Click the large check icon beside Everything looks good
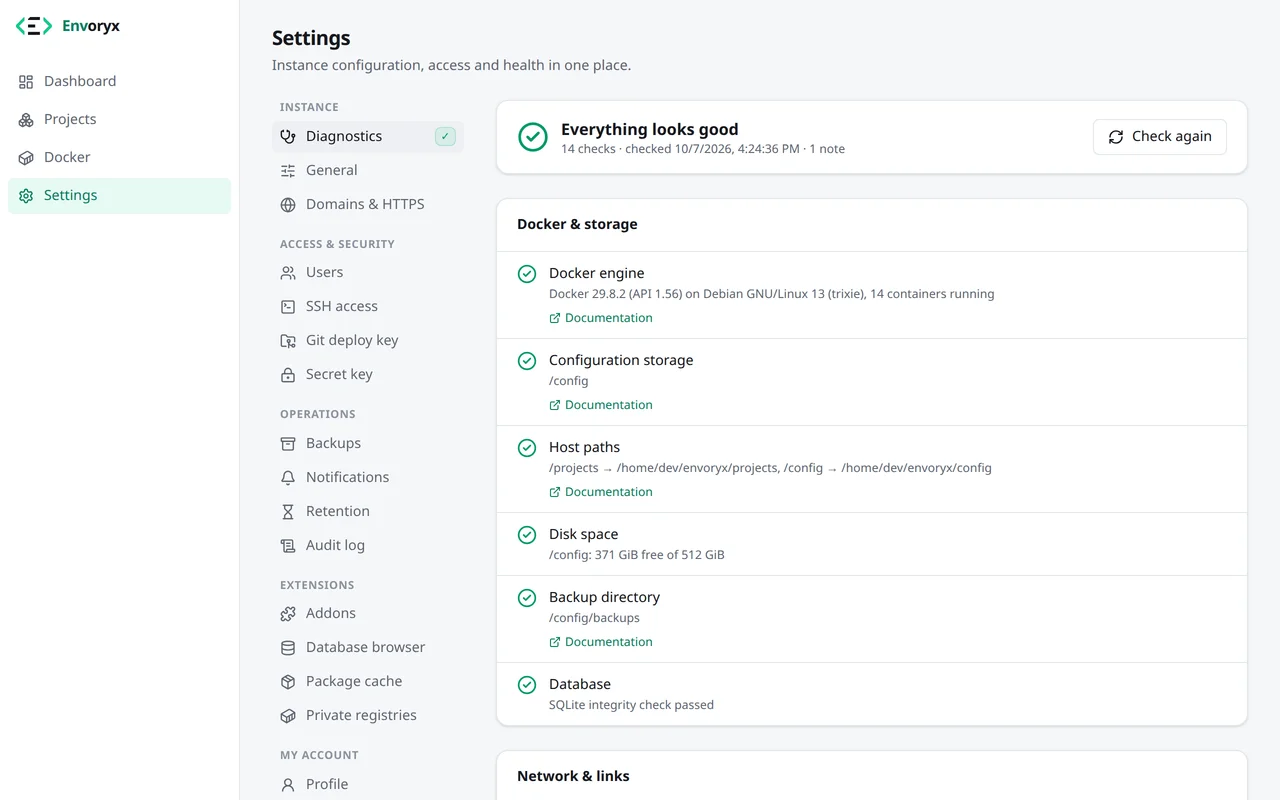Viewport: 1280px width, 800px height. (533, 137)
